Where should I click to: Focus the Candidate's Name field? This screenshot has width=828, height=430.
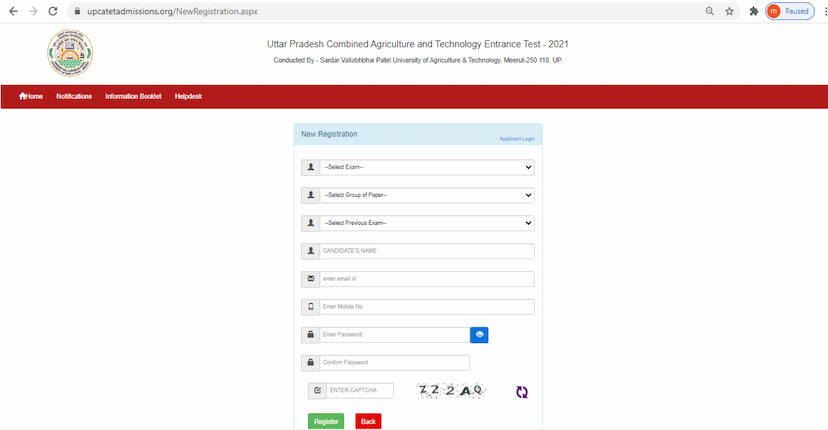(x=427, y=251)
